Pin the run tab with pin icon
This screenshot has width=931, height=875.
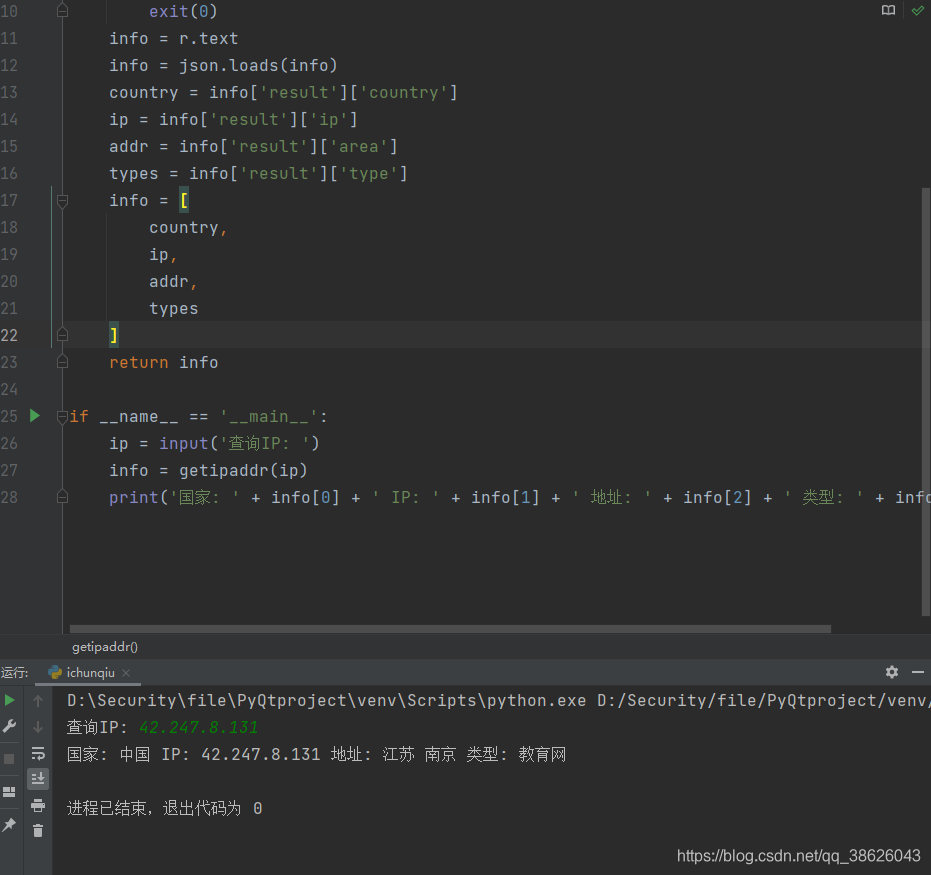(10, 824)
